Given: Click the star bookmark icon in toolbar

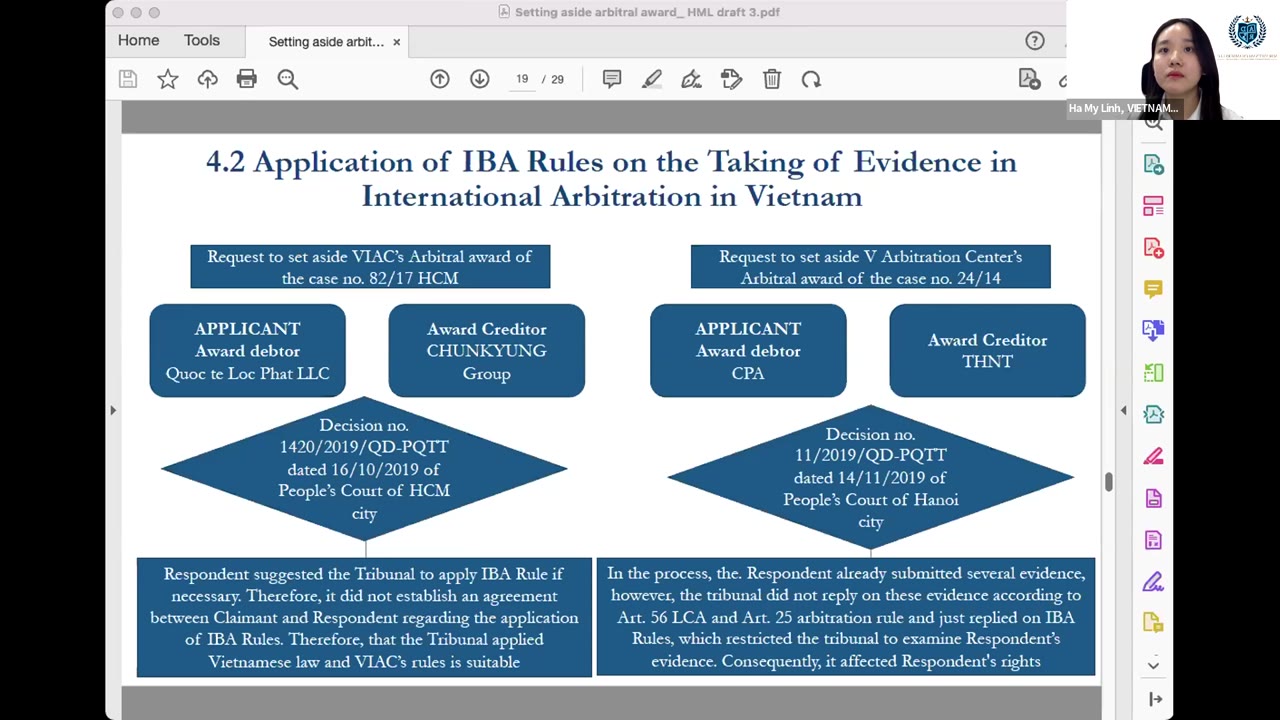Looking at the screenshot, I should [x=167, y=79].
